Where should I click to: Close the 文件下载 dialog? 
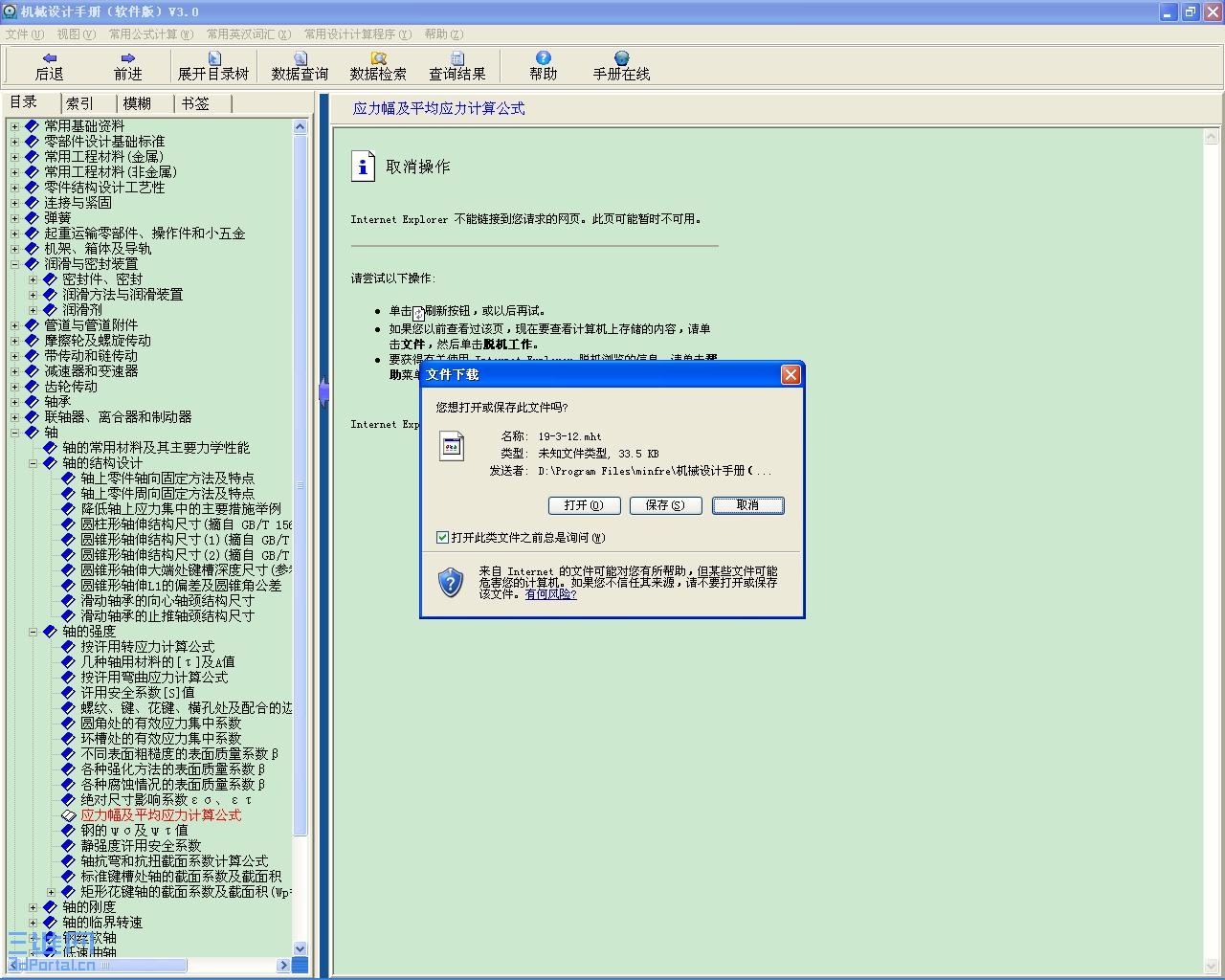(x=791, y=375)
